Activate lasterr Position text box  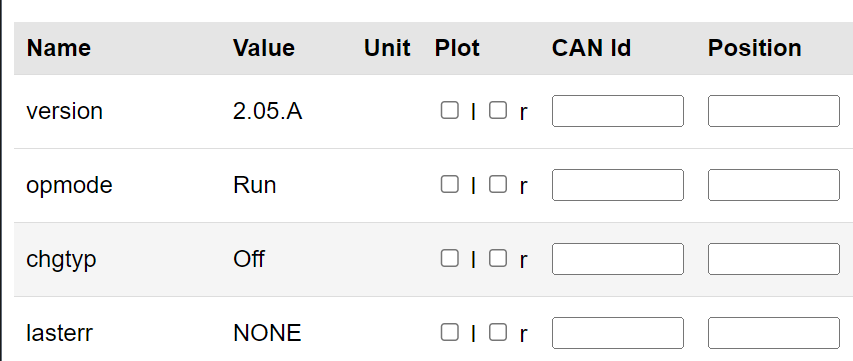click(774, 333)
